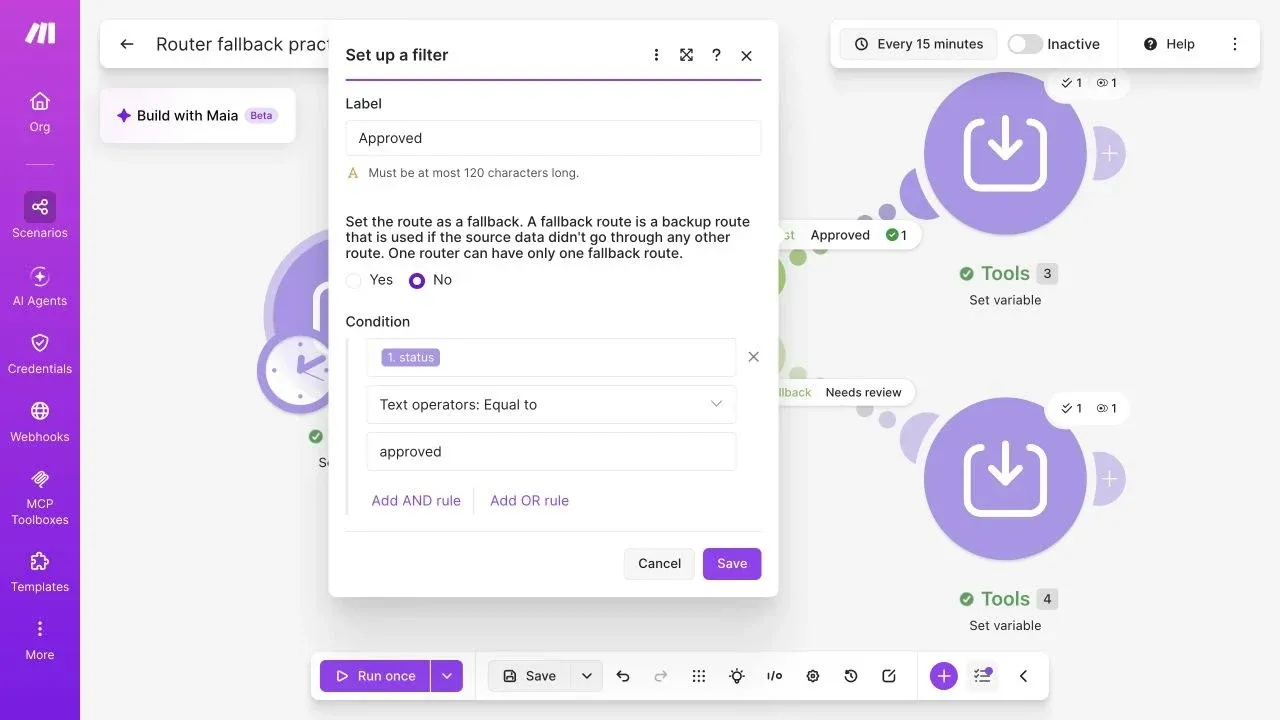Open filter dialog three-dot menu
Screen dimensions: 1280x720
point(656,55)
